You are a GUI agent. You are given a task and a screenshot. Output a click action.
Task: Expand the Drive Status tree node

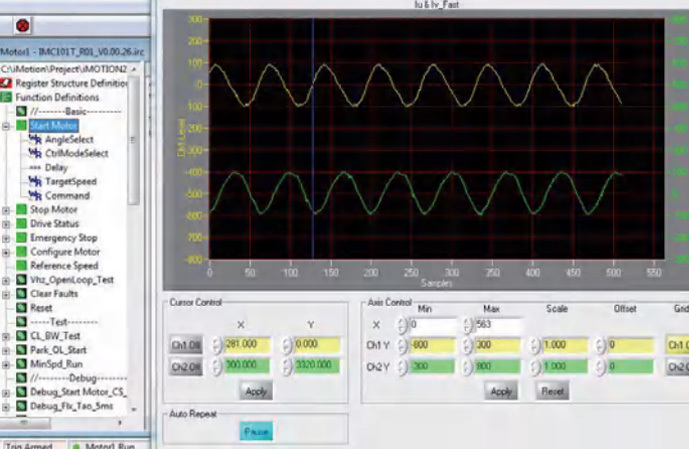coord(6,224)
